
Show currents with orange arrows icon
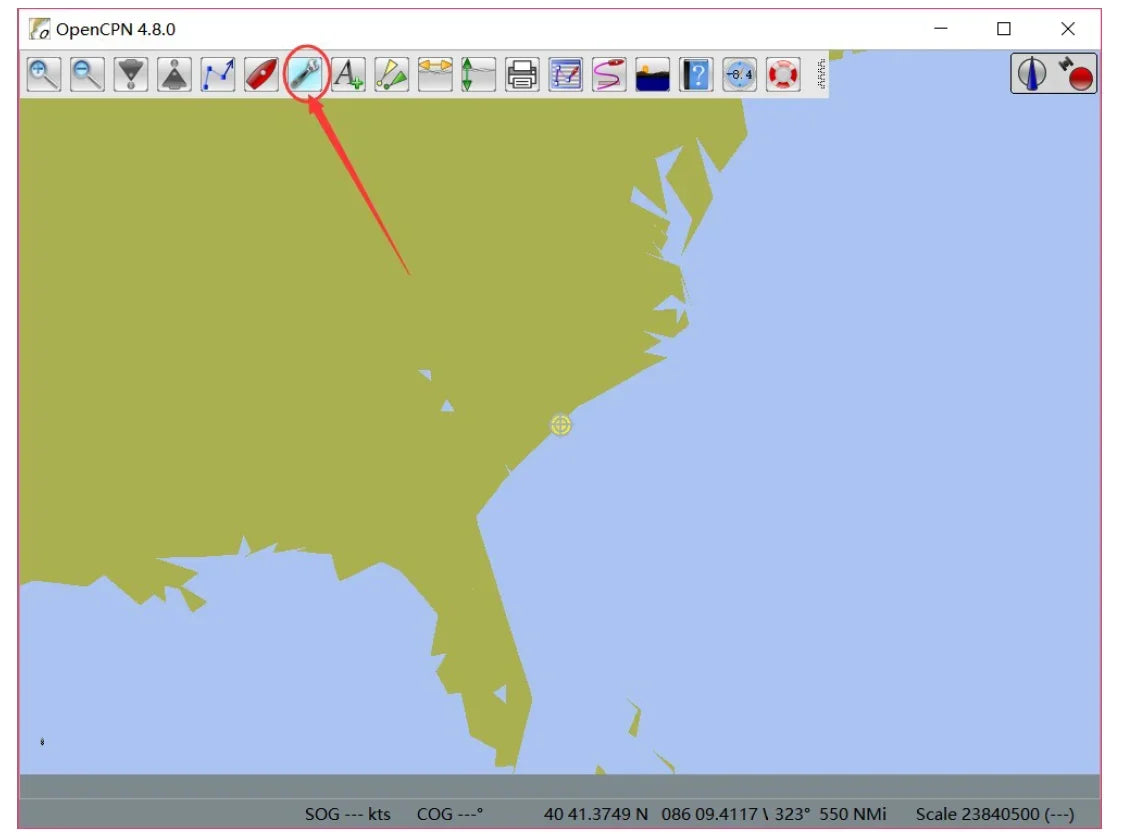435,74
